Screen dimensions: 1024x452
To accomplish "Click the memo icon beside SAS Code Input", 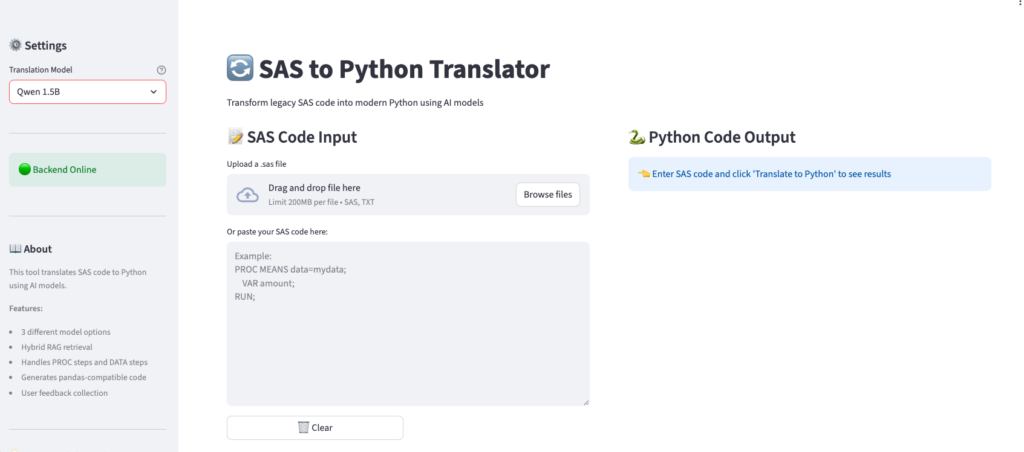I will pyautogui.click(x=235, y=138).
